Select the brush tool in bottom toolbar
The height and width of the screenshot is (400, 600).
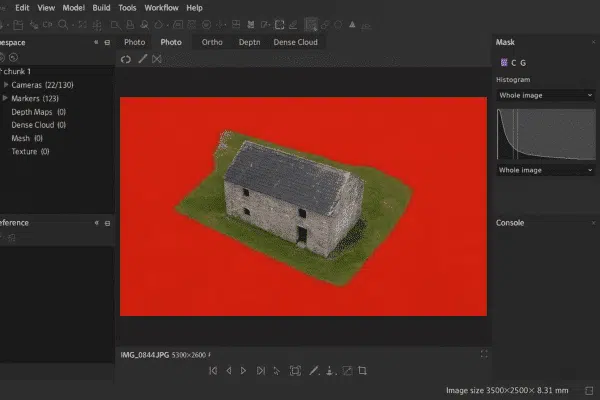[313, 371]
